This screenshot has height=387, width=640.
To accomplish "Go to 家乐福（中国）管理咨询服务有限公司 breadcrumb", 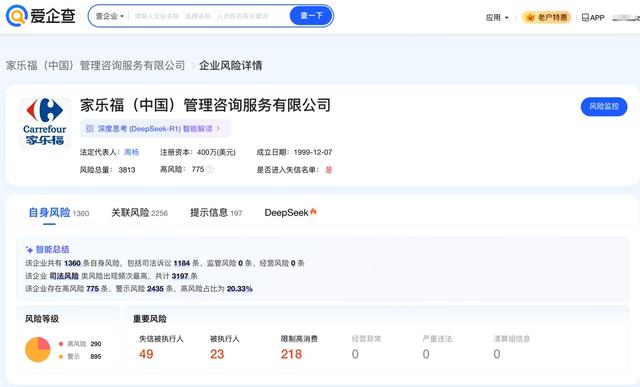I will point(96,65).
